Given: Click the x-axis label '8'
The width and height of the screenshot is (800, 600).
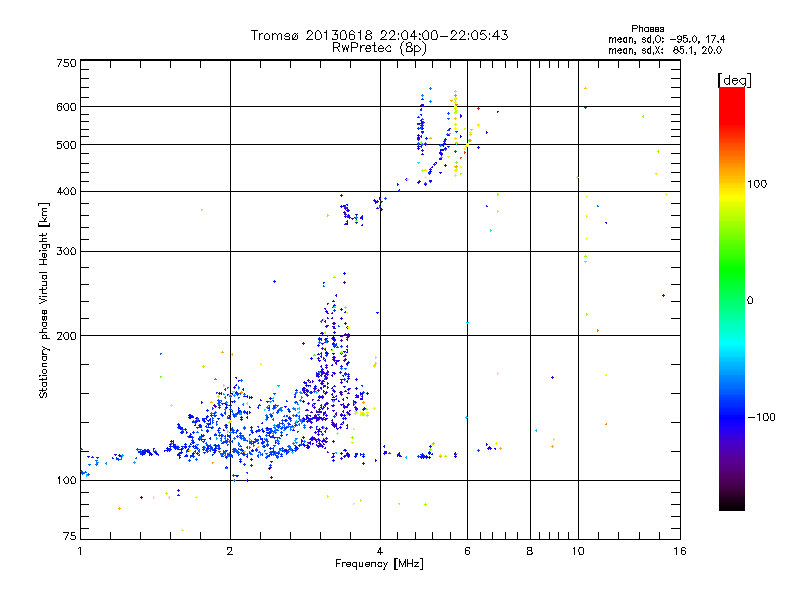Looking at the screenshot, I should pyautogui.click(x=530, y=551).
